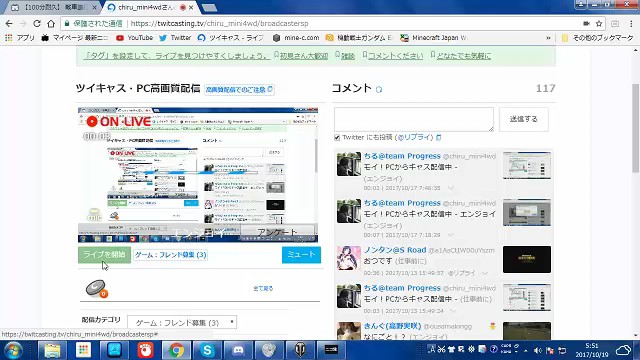Open the Twitter bookmark
This screenshot has width=640, height=360.
pos(175,38)
